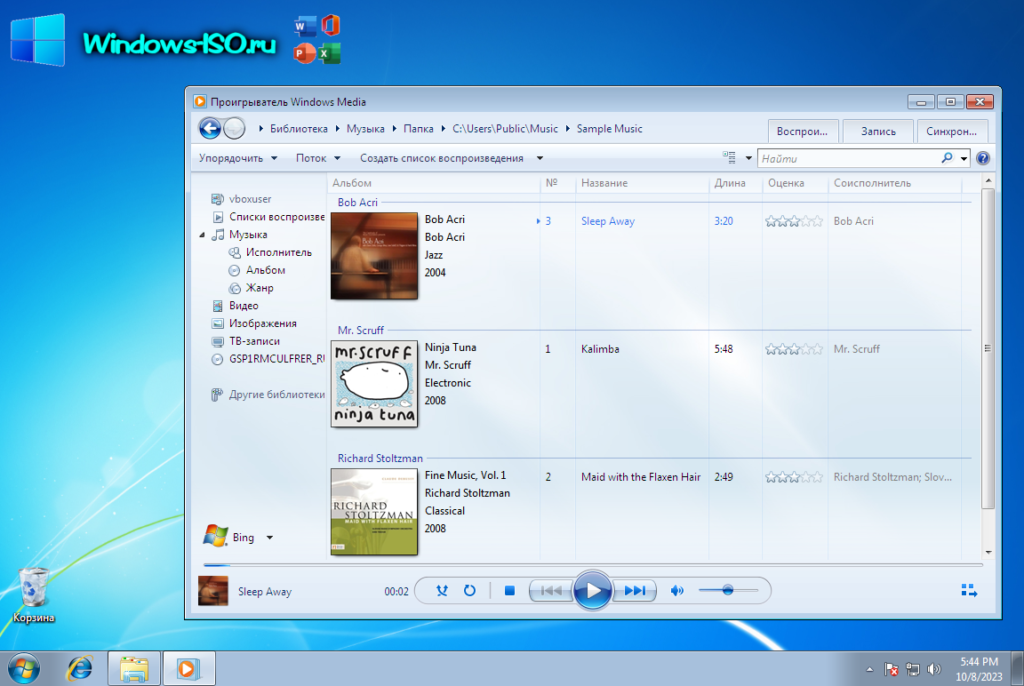Click the search magnifier icon

pos(947,158)
